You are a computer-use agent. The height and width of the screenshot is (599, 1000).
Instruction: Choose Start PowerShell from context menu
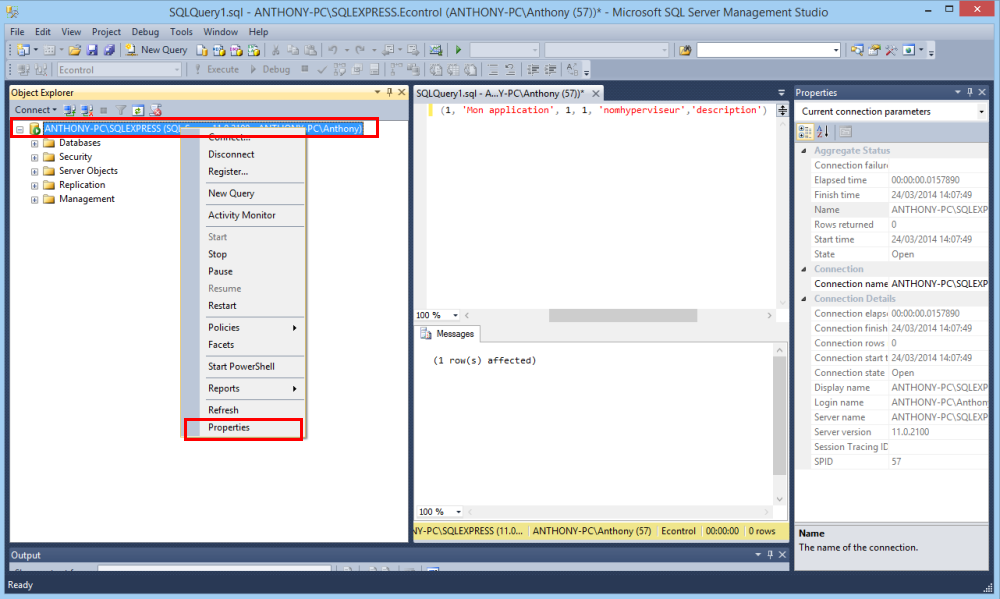click(x=243, y=367)
